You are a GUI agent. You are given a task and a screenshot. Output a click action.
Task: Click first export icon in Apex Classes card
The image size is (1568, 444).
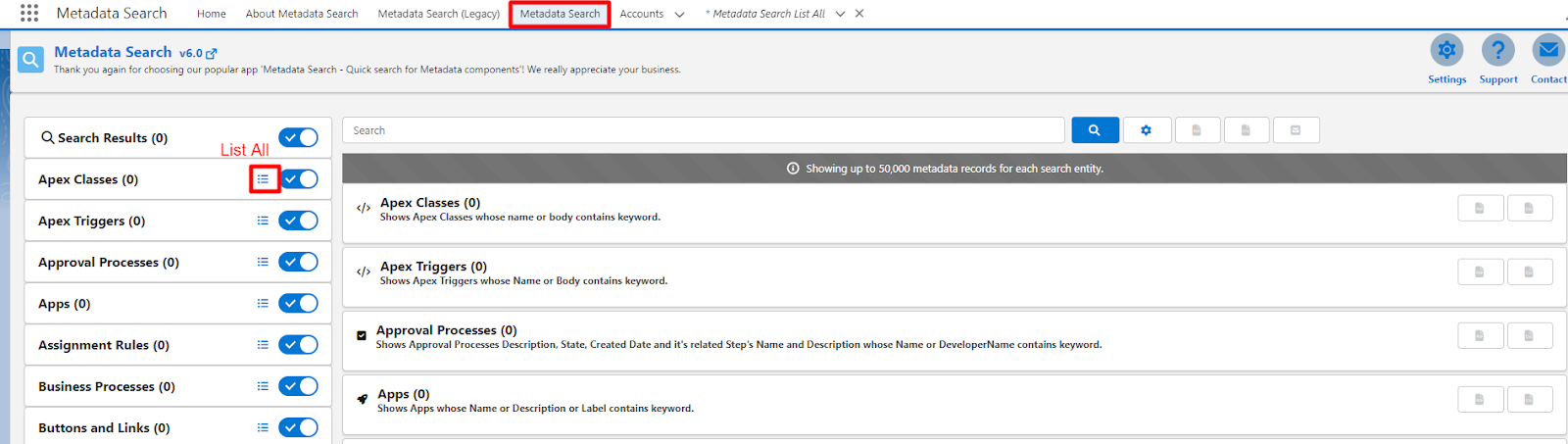(1481, 208)
